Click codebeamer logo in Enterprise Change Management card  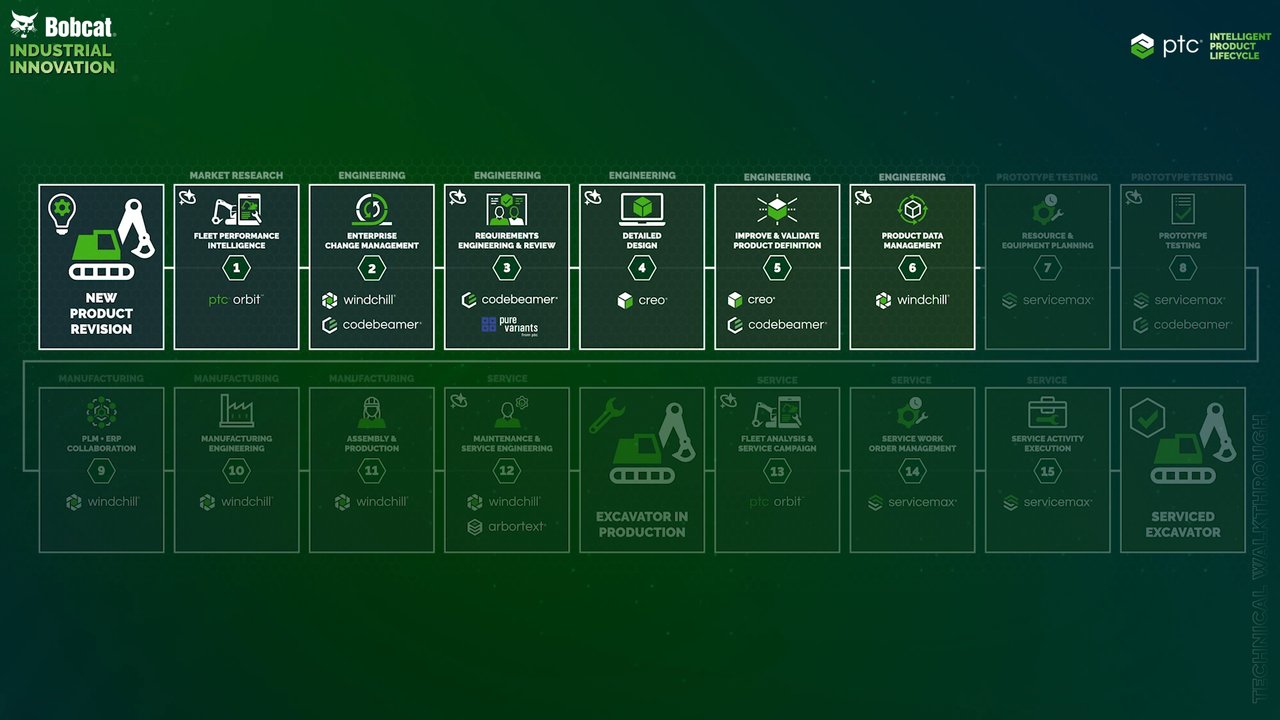(372, 324)
